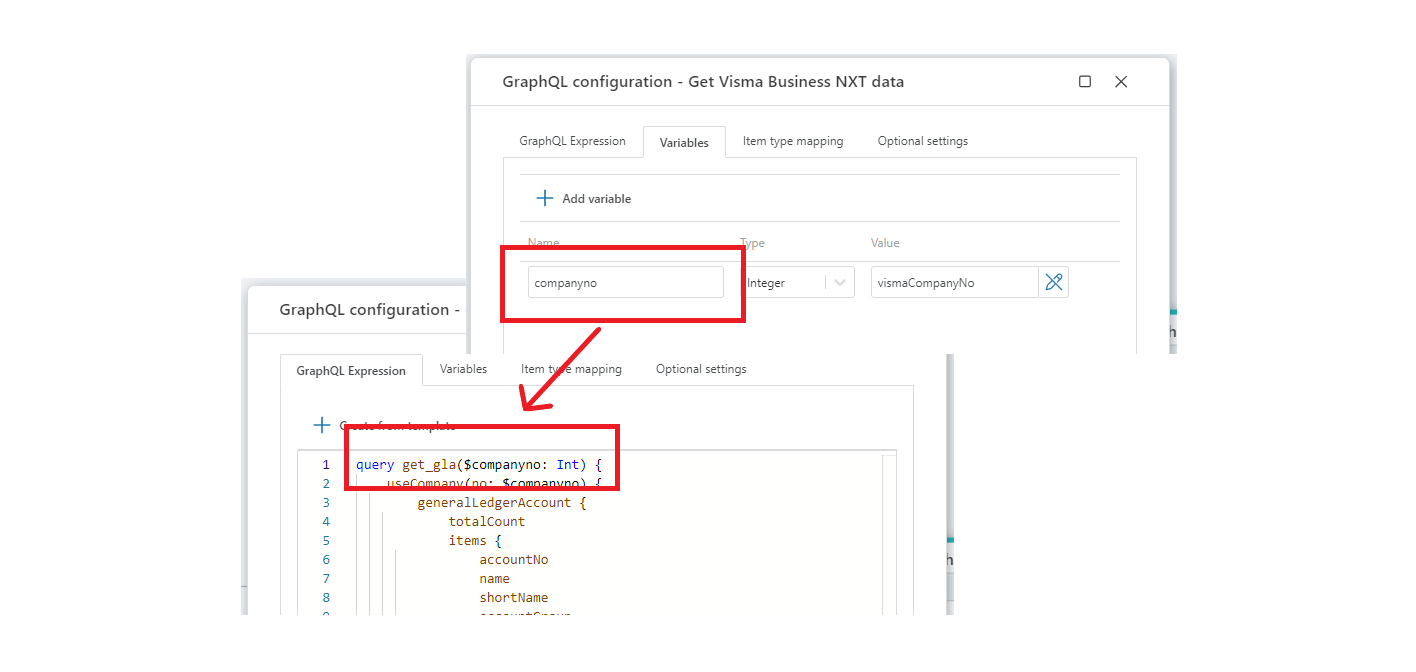Screen dimensions: 1416x672
Task: Open Item type mapping tab in lower dialog
Action: coord(571,369)
